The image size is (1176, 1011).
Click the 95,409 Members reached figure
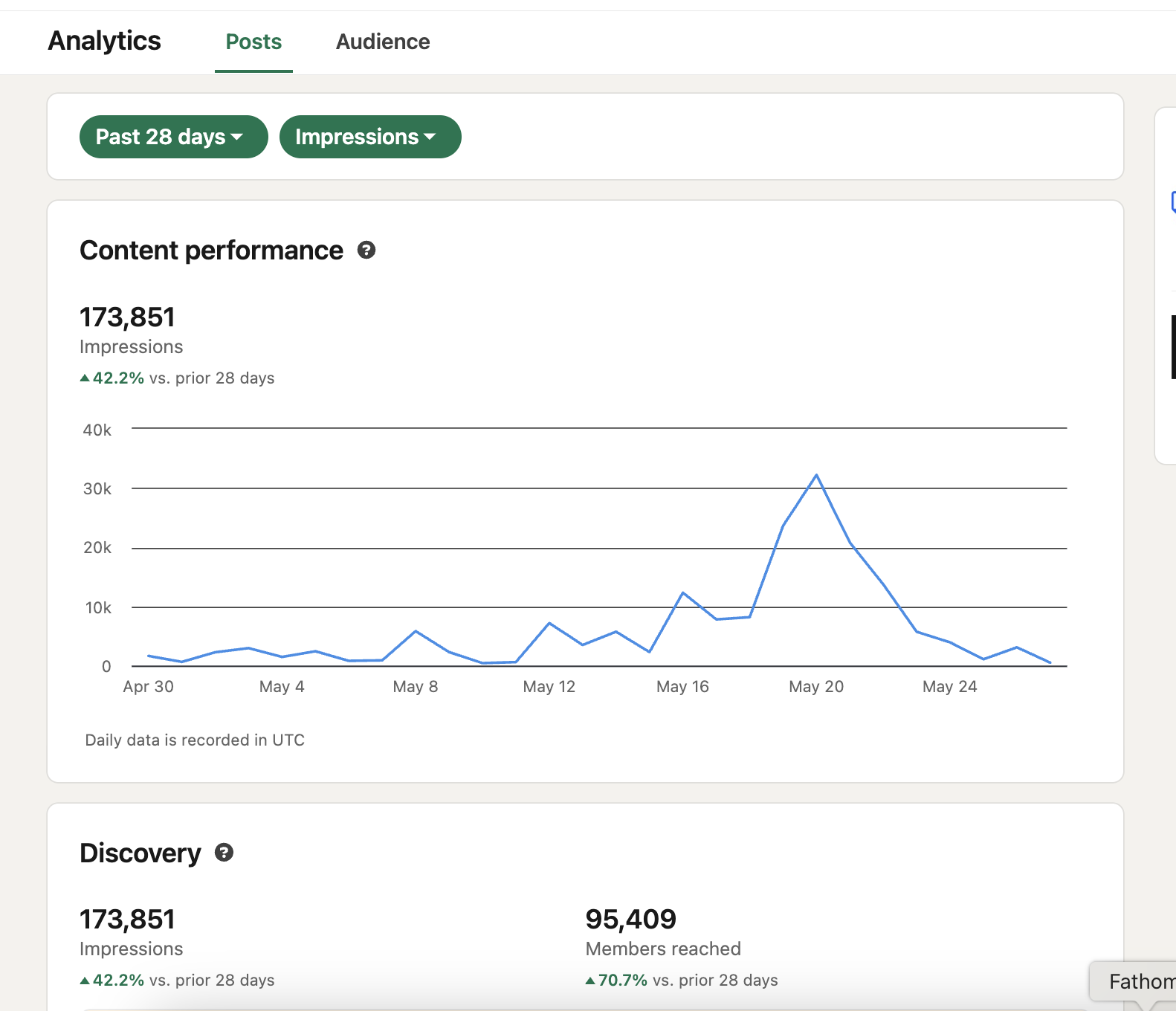630,920
